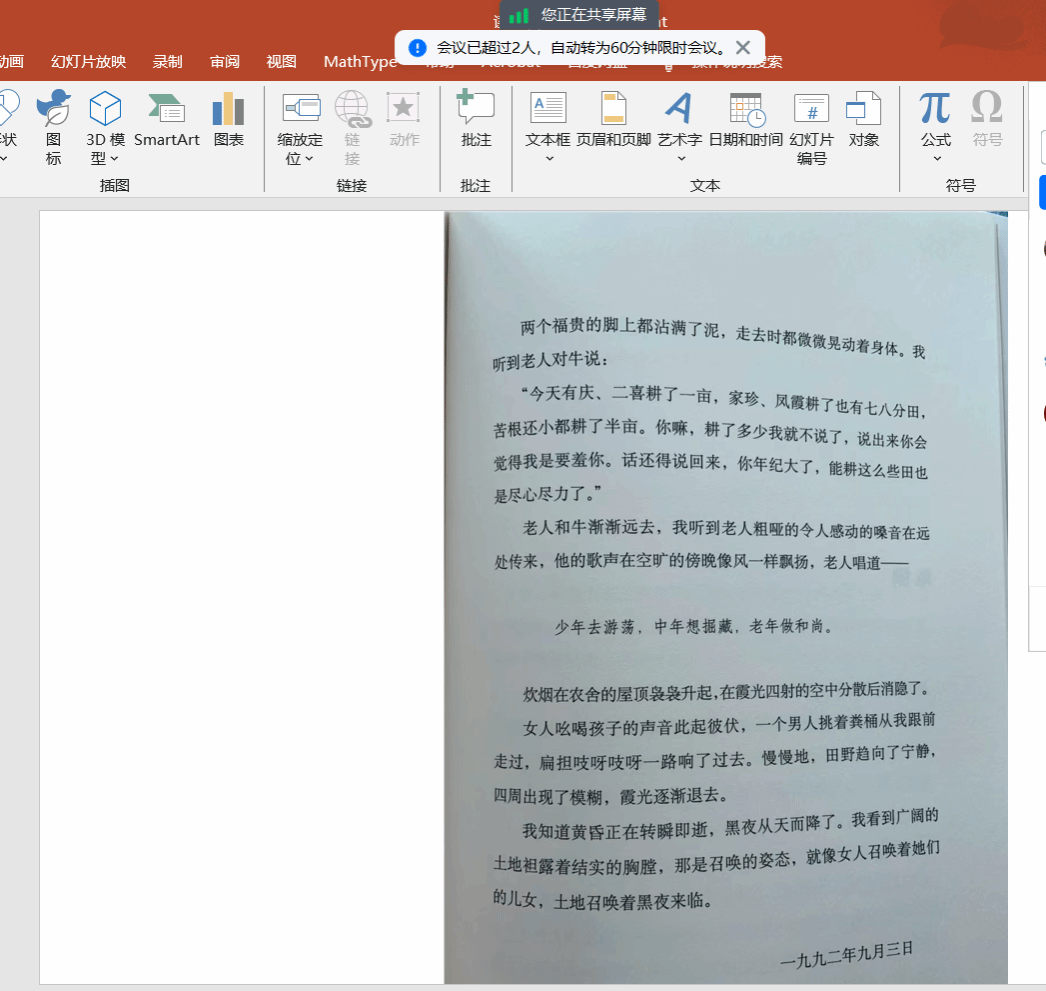Expand the 公式 equation dropdown

937,158
